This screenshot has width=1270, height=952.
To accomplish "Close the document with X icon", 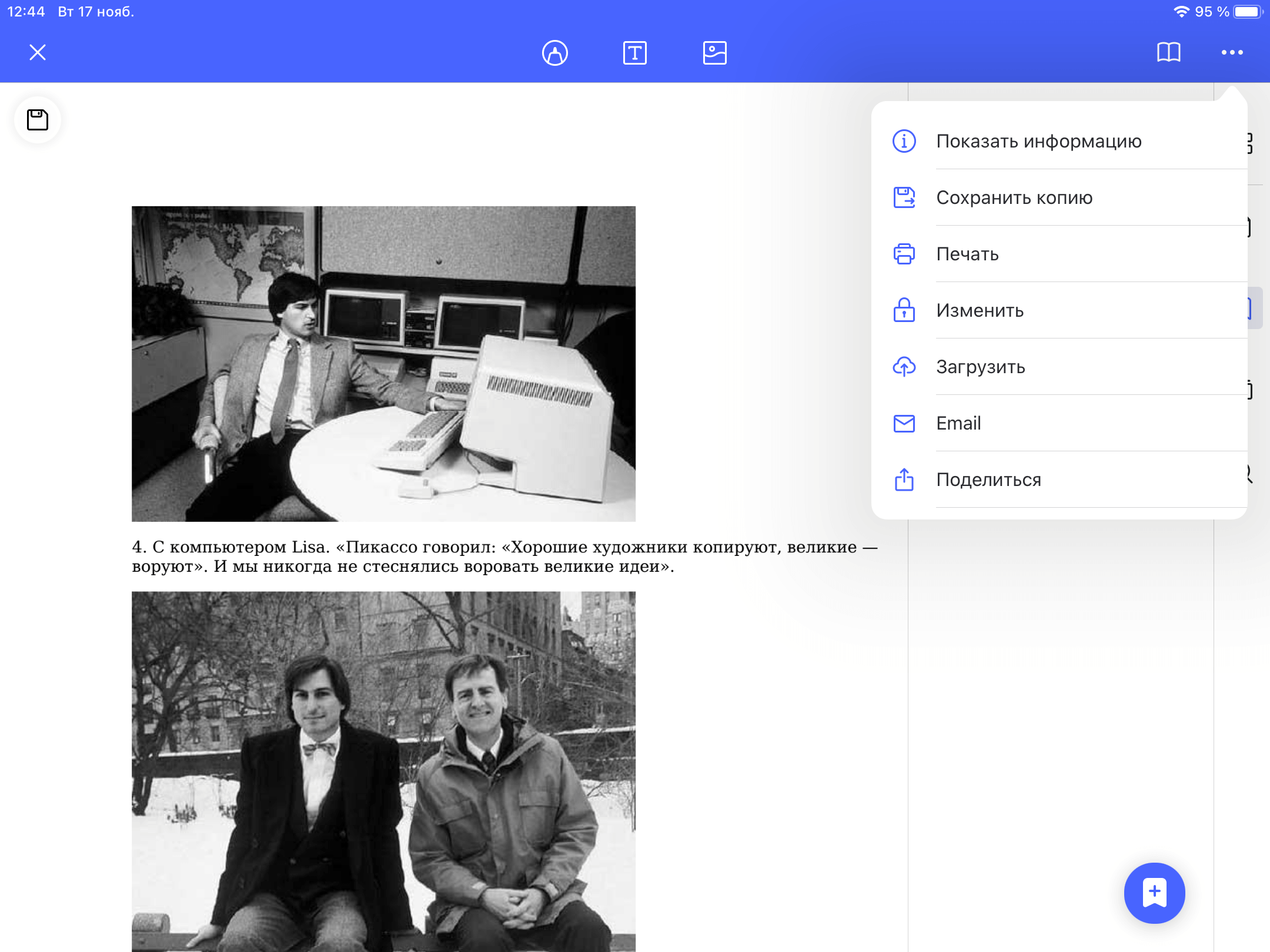I will [38, 53].
